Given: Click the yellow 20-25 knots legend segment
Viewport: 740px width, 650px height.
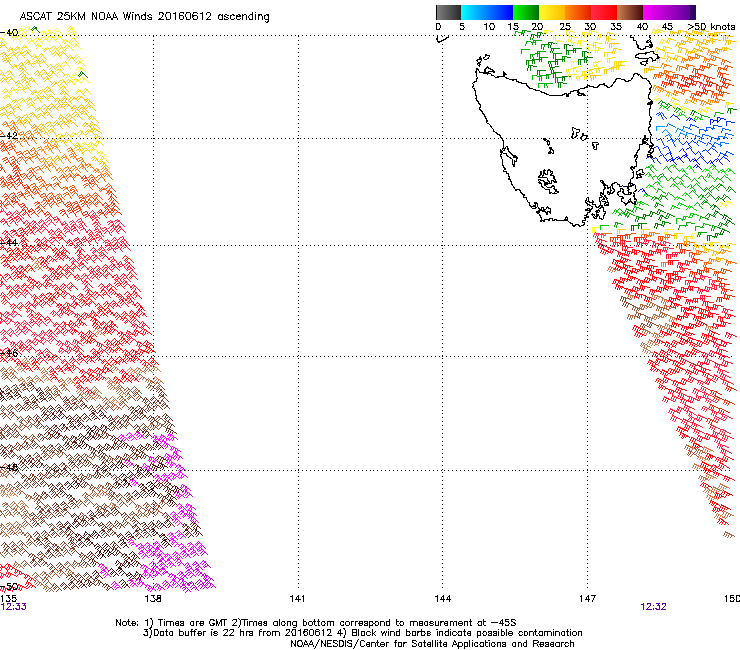Looking at the screenshot, I should 552,12.
